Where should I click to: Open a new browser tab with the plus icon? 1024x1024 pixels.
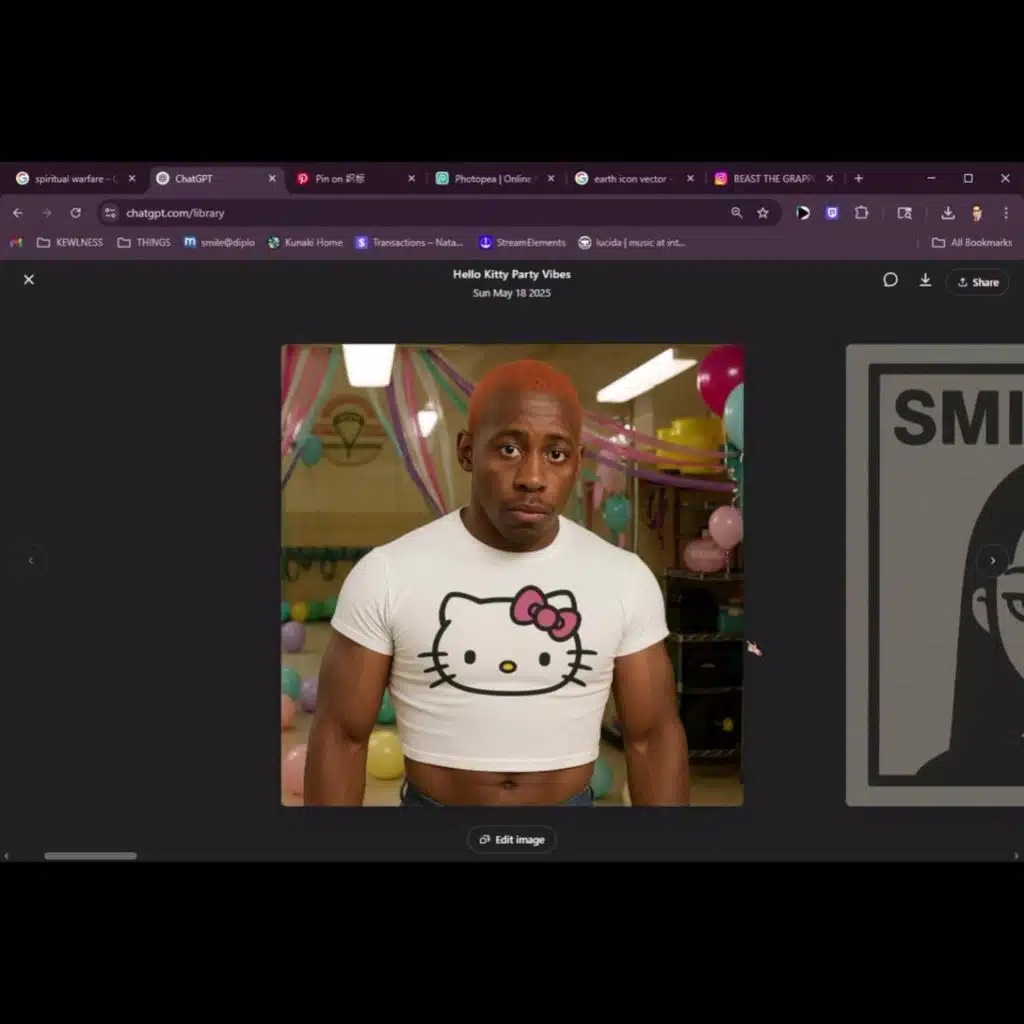pyautogui.click(x=859, y=178)
